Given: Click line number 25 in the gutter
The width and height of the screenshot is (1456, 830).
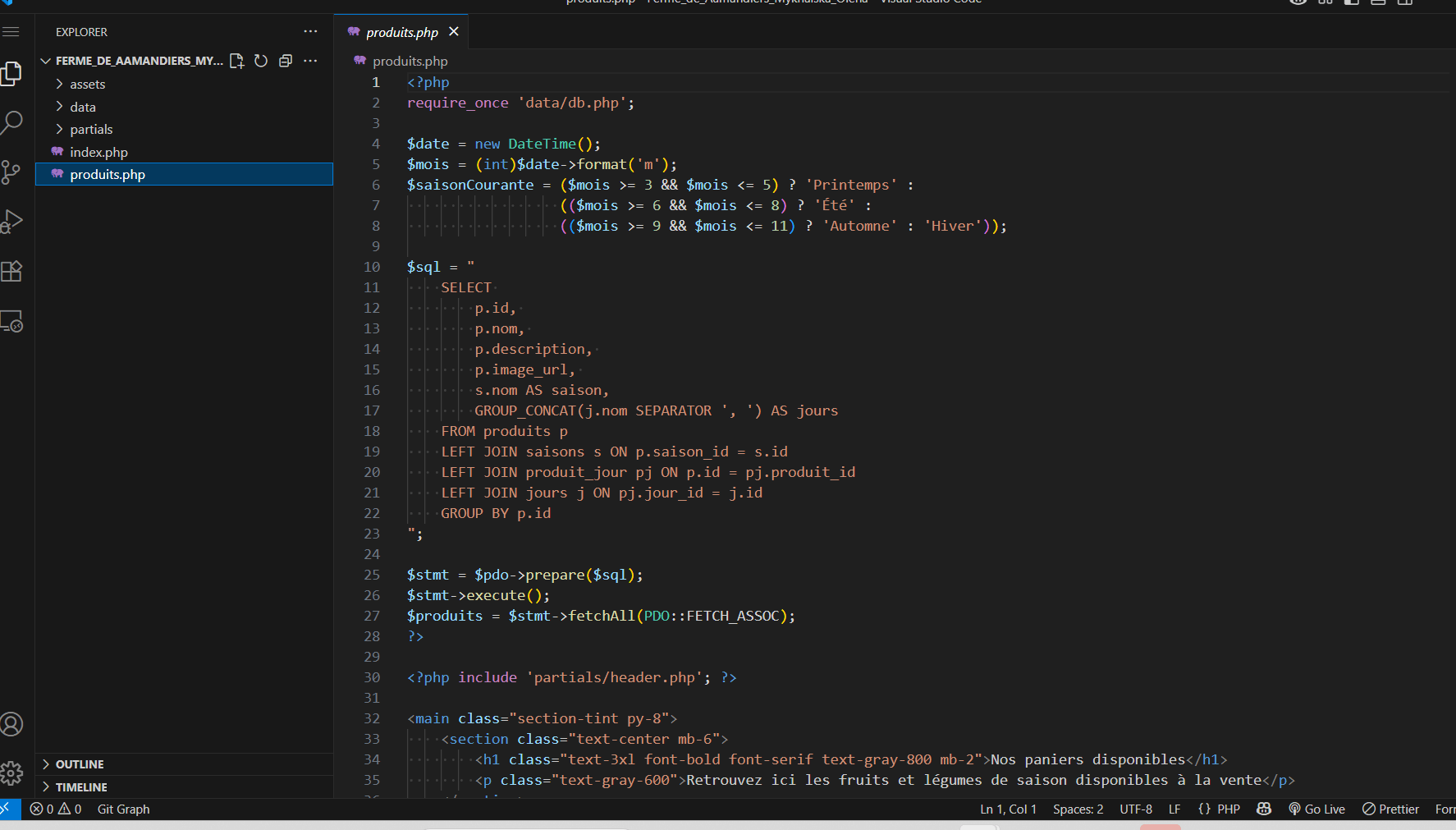Looking at the screenshot, I should point(372,575).
